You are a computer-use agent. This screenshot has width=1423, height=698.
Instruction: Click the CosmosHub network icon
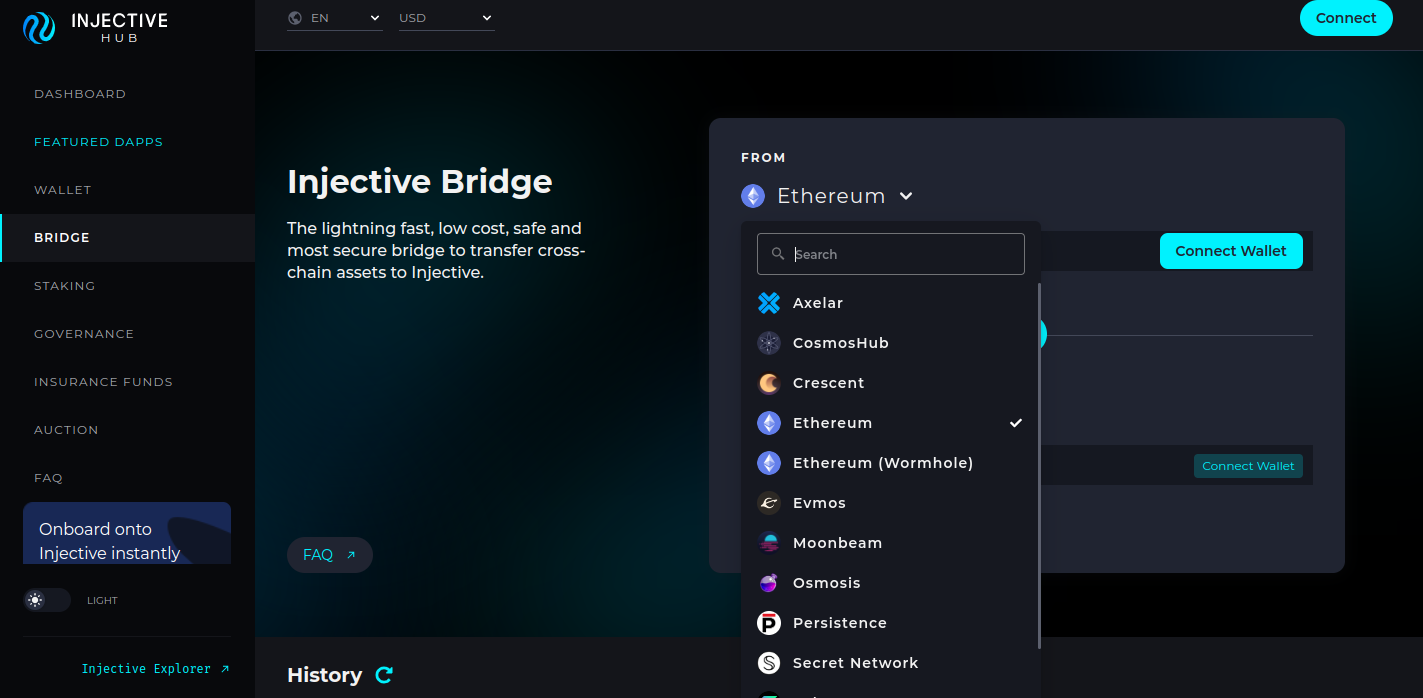click(x=768, y=343)
